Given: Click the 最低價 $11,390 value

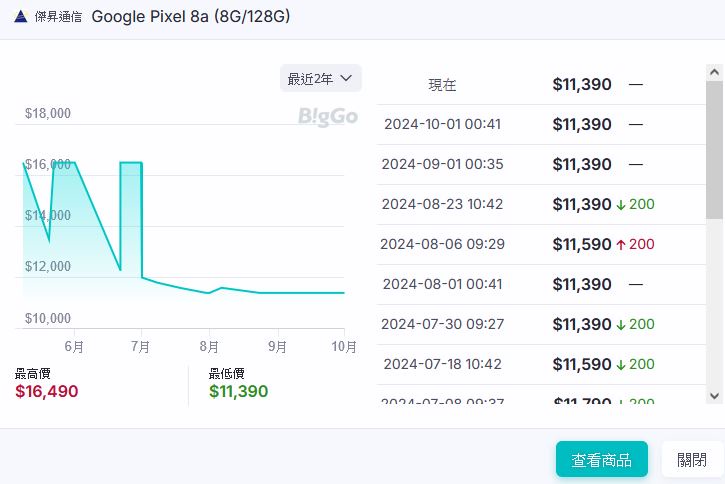Looking at the screenshot, I should [238, 391].
